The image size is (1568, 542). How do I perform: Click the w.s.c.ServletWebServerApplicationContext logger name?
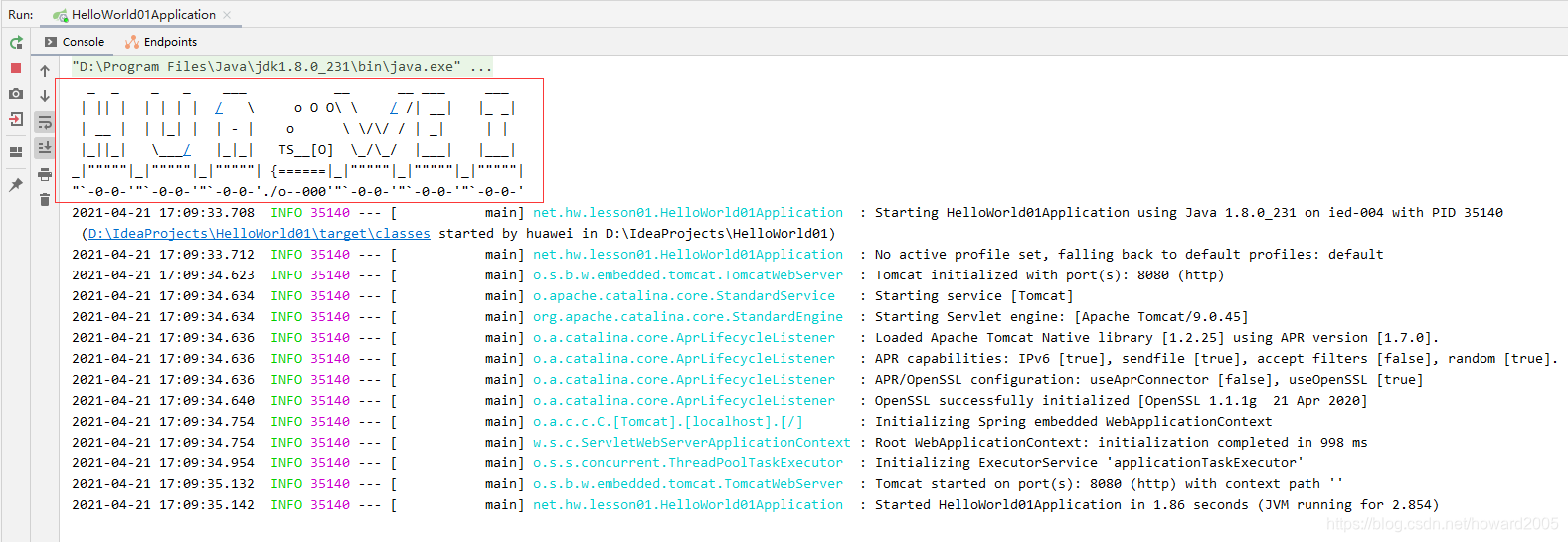pos(692,443)
